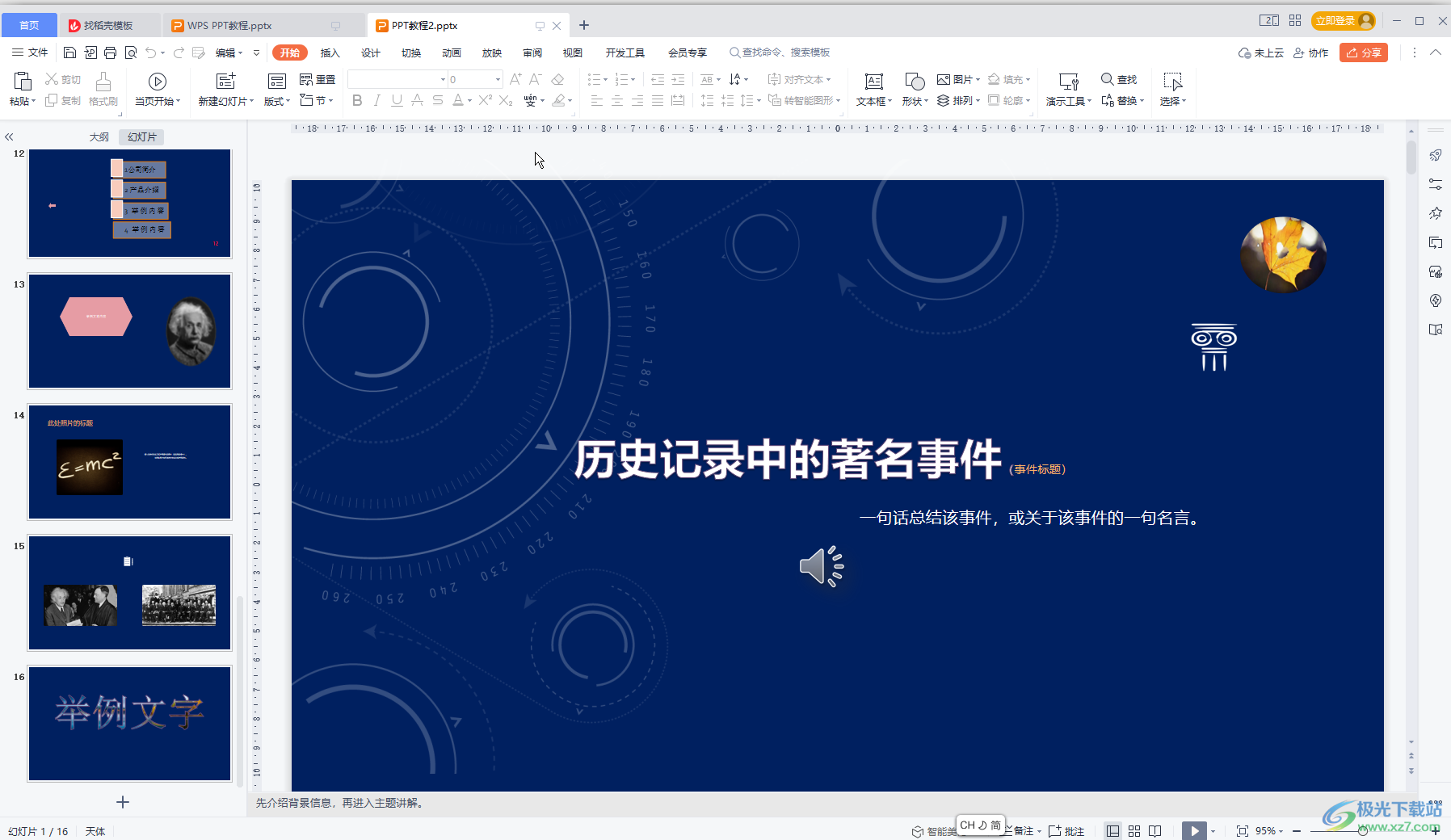Start slideshow from current page icon

(x=158, y=81)
